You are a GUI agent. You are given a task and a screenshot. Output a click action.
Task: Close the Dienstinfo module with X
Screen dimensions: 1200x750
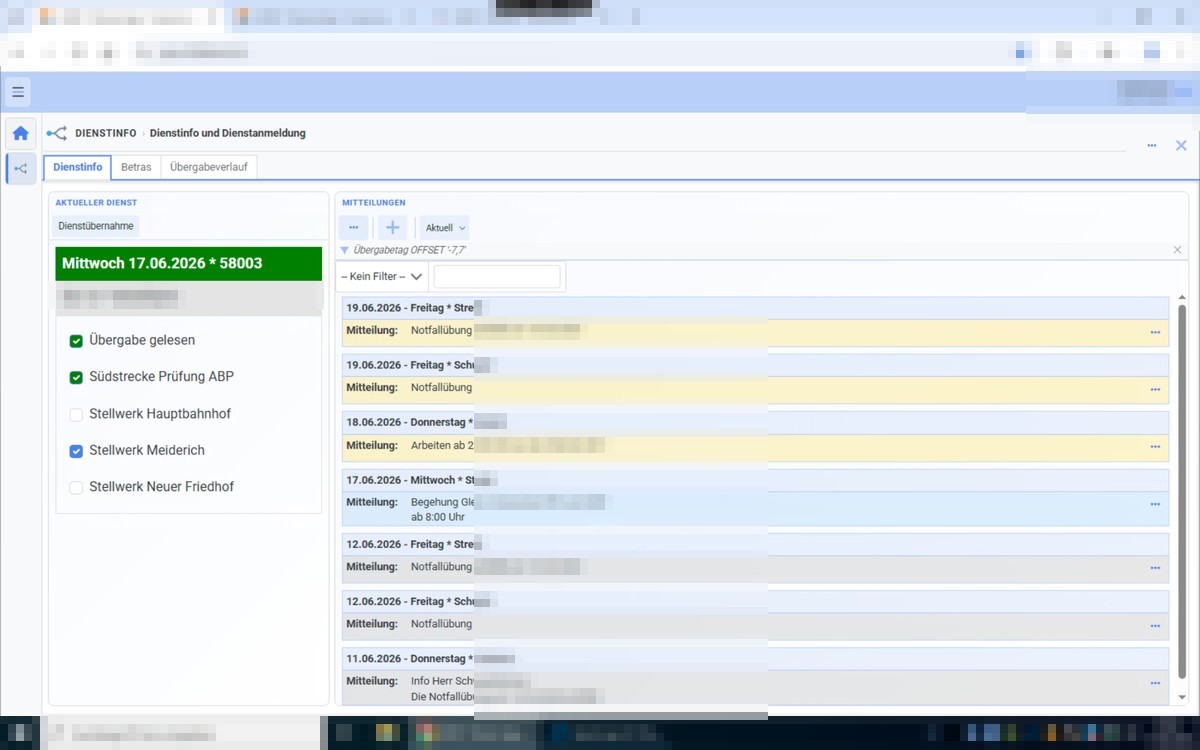(x=1181, y=146)
